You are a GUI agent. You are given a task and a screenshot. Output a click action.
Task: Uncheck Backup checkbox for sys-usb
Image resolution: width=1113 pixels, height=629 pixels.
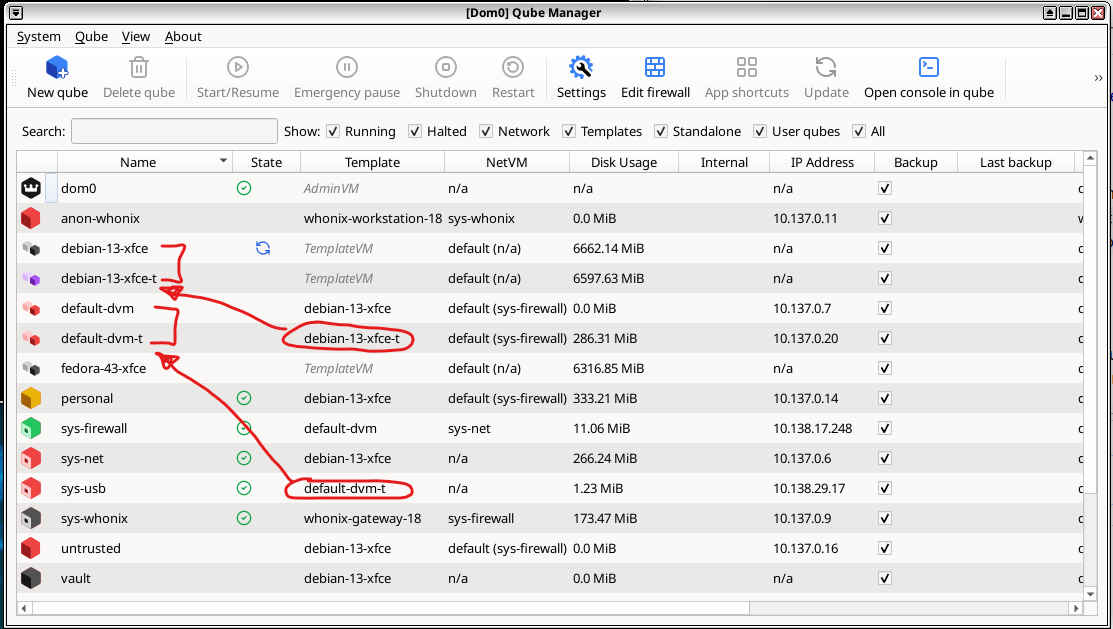click(x=884, y=488)
